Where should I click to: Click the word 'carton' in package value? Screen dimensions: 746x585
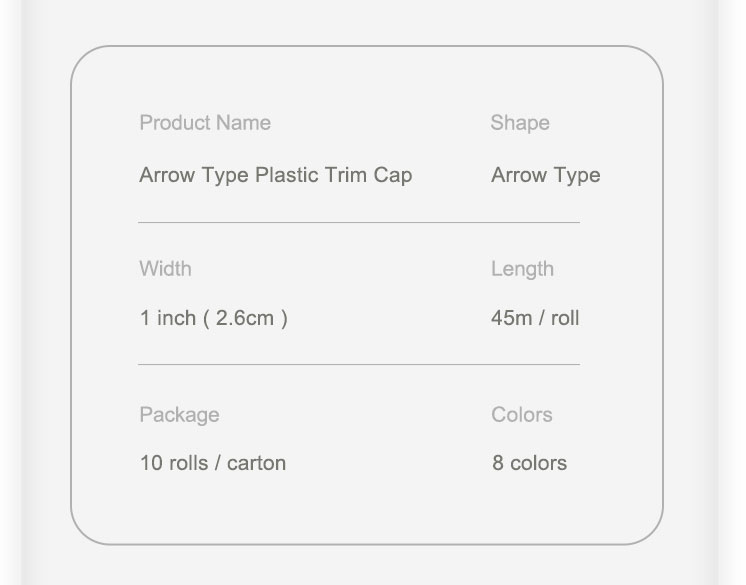click(x=256, y=463)
